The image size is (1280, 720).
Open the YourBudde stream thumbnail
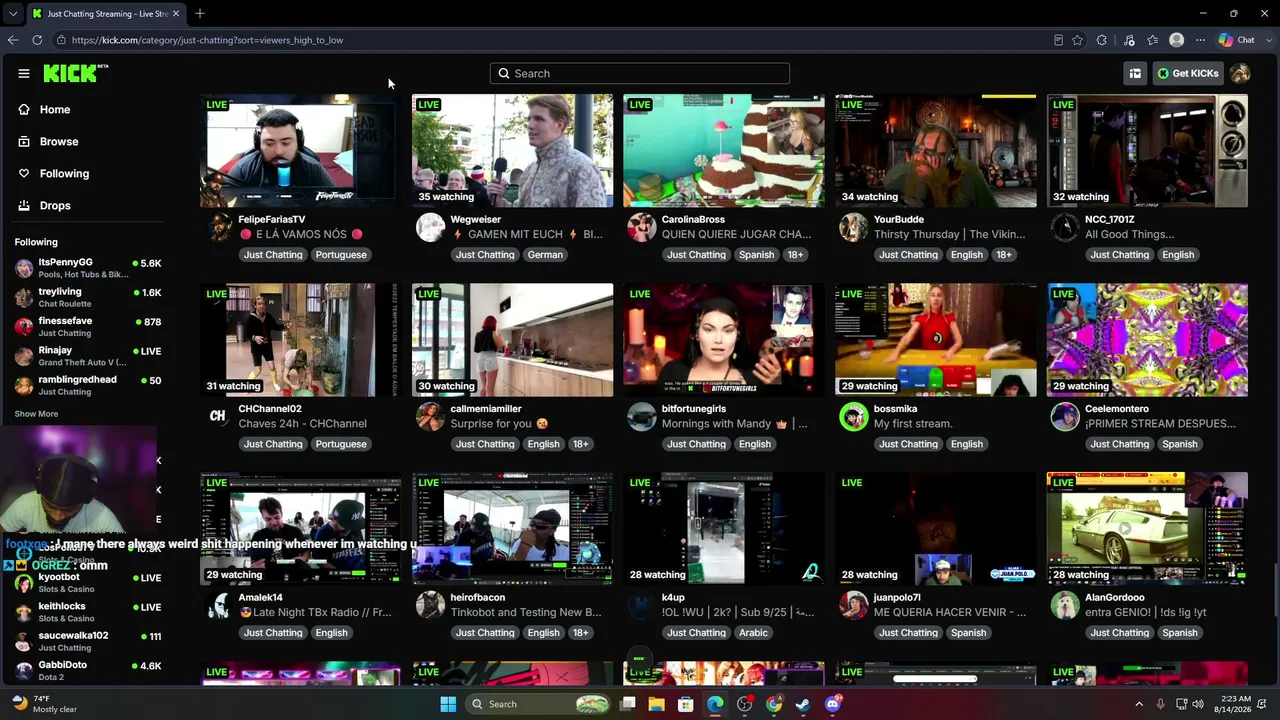(x=936, y=151)
